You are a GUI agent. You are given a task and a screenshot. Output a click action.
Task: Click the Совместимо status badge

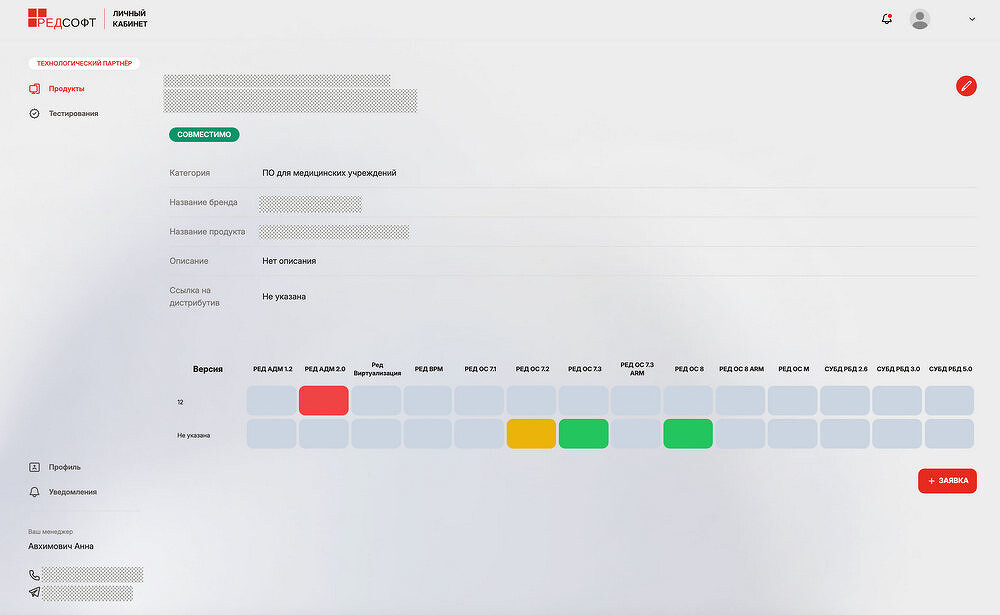(x=204, y=134)
